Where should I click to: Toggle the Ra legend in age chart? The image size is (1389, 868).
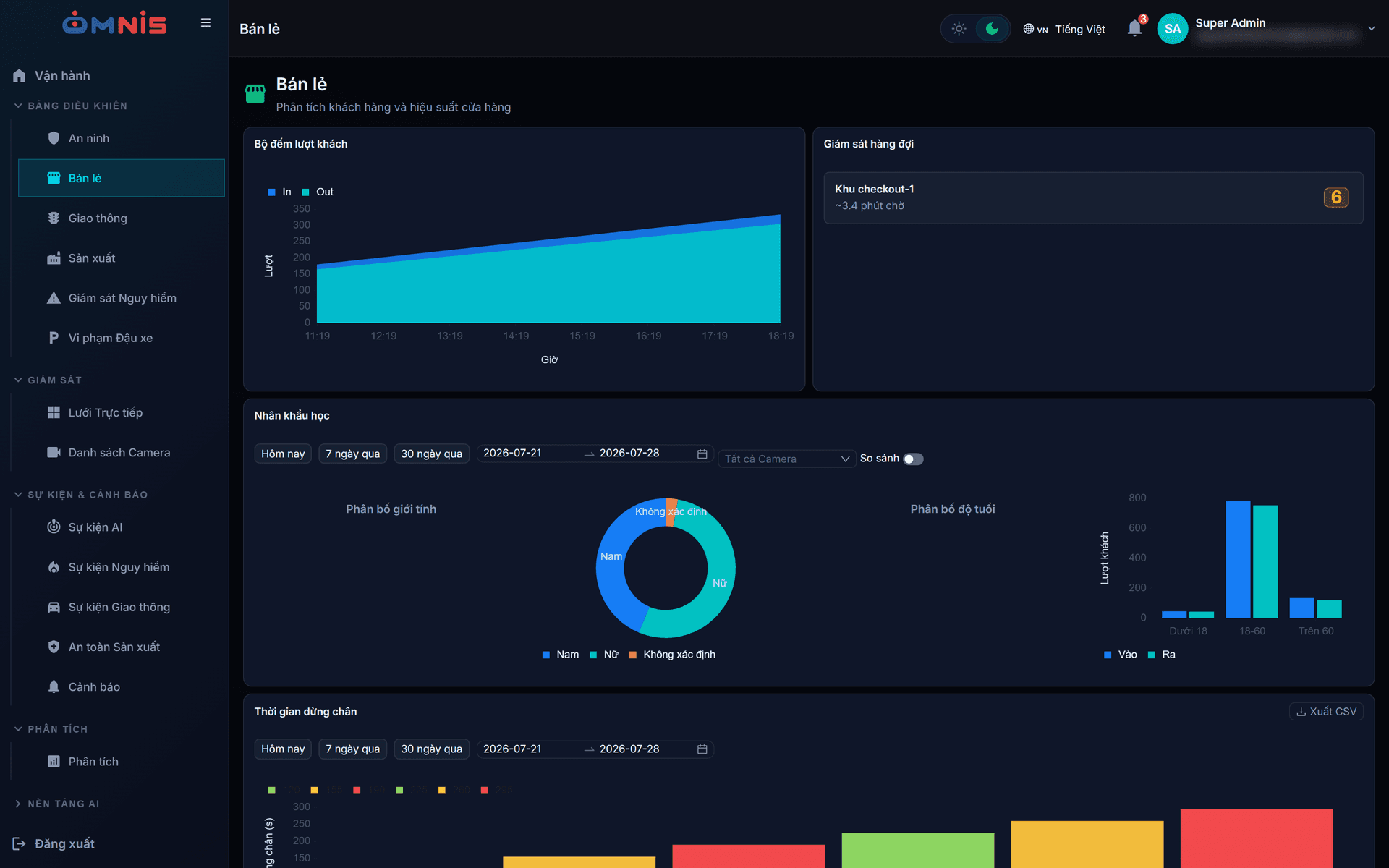point(1161,655)
